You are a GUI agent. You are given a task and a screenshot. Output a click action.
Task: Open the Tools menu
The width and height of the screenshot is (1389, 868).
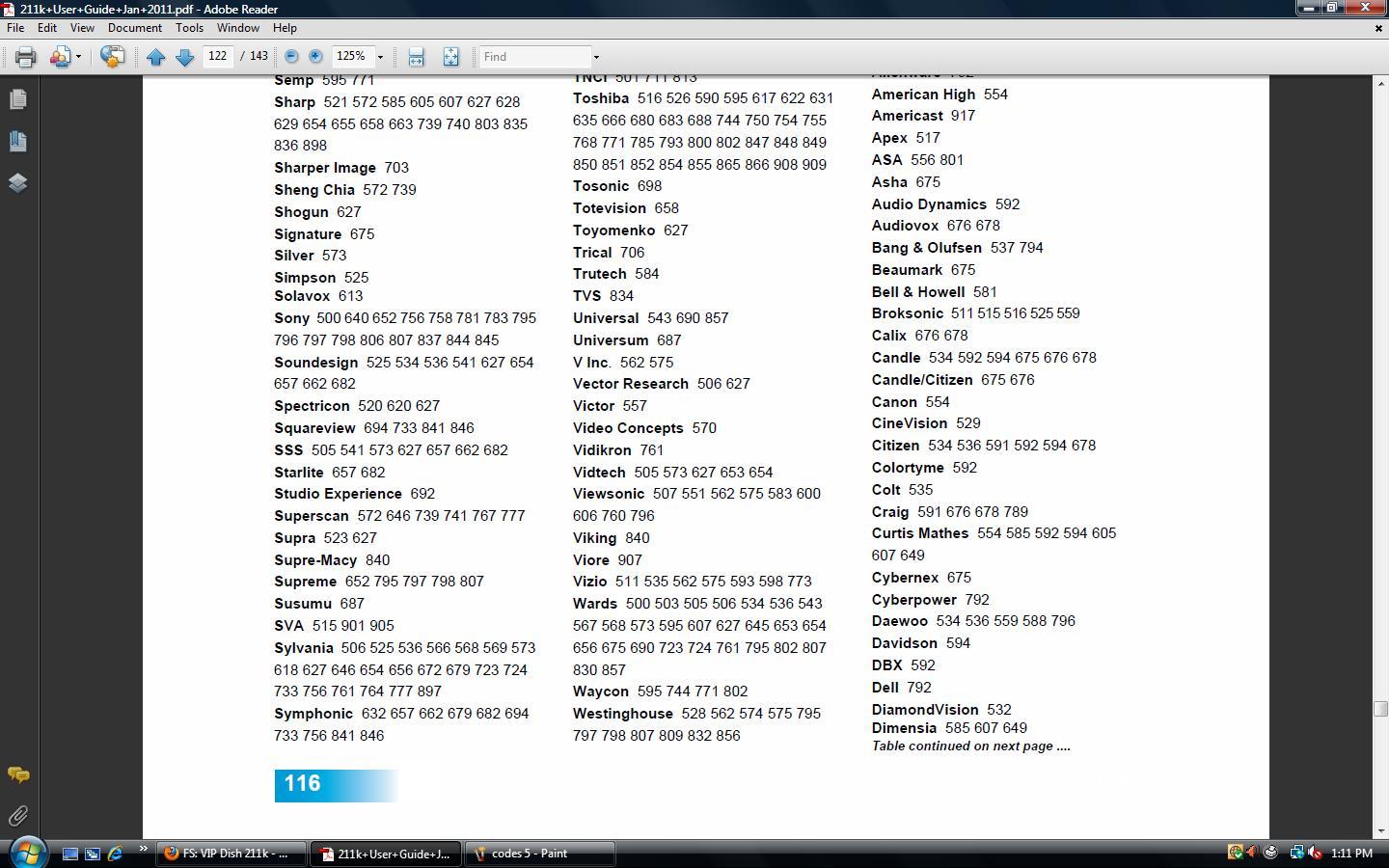tap(189, 28)
